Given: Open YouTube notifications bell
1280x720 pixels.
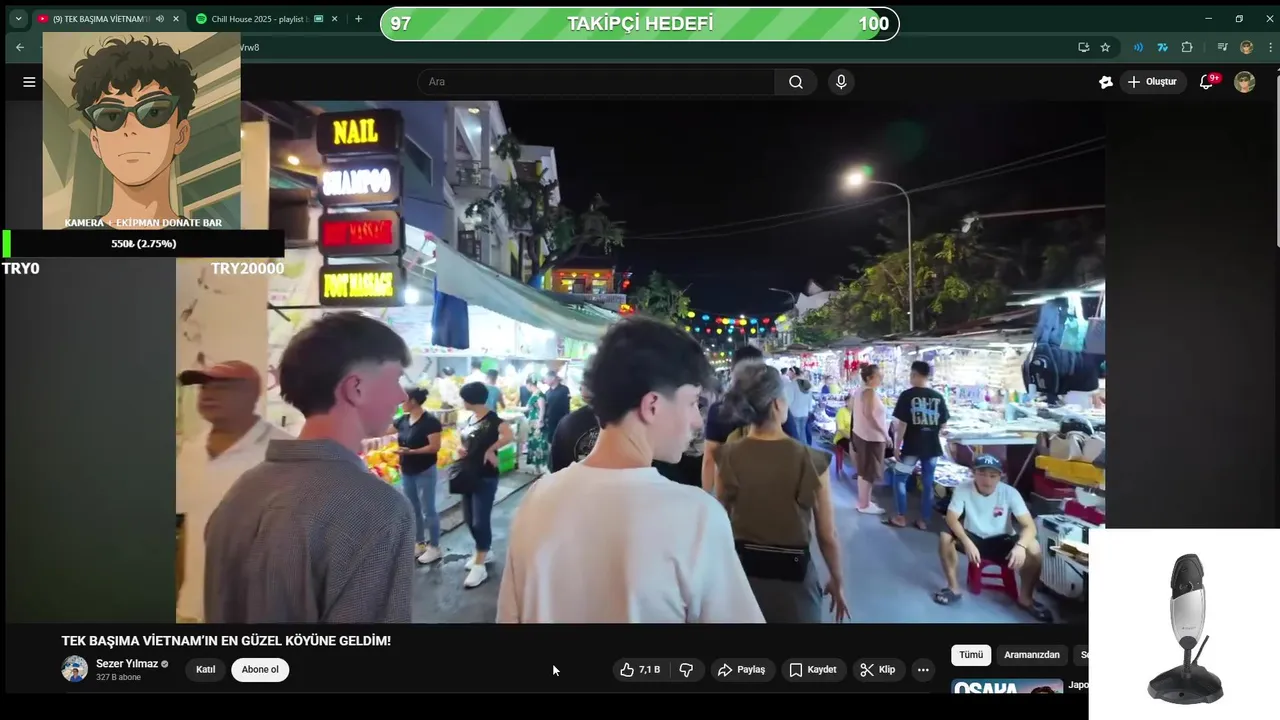Looking at the screenshot, I should [1207, 82].
